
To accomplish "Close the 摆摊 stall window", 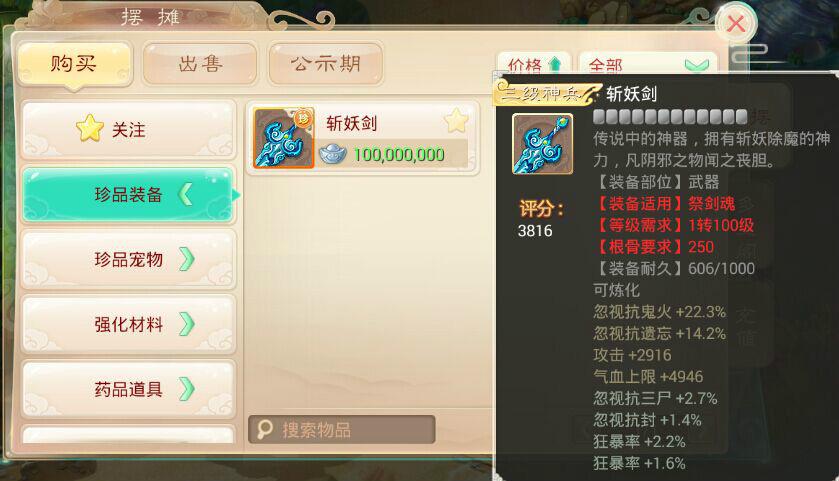I will (x=736, y=24).
